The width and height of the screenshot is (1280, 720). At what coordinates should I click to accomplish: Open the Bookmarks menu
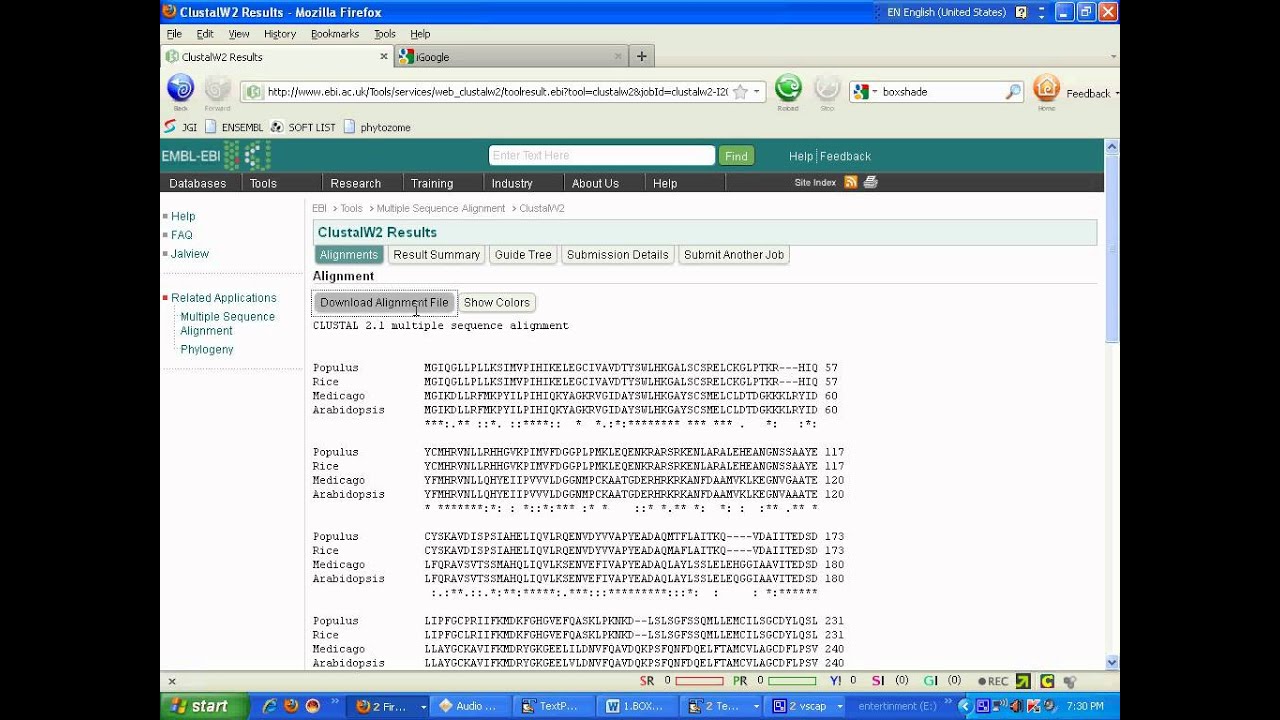(x=334, y=34)
